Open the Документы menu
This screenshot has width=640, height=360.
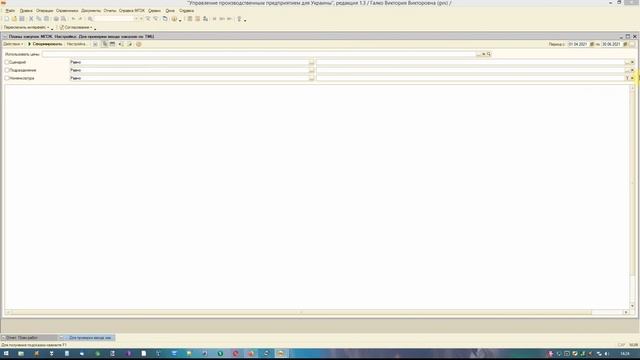[x=91, y=11]
